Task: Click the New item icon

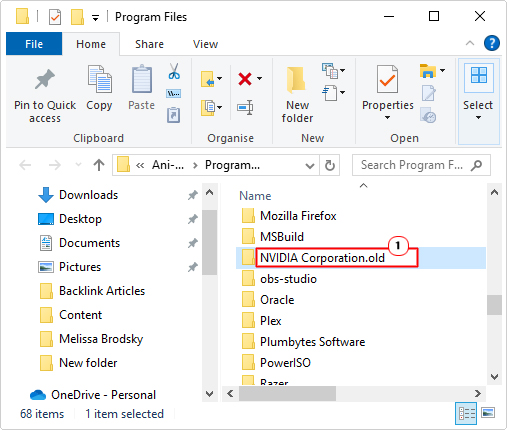Action: click(330, 71)
